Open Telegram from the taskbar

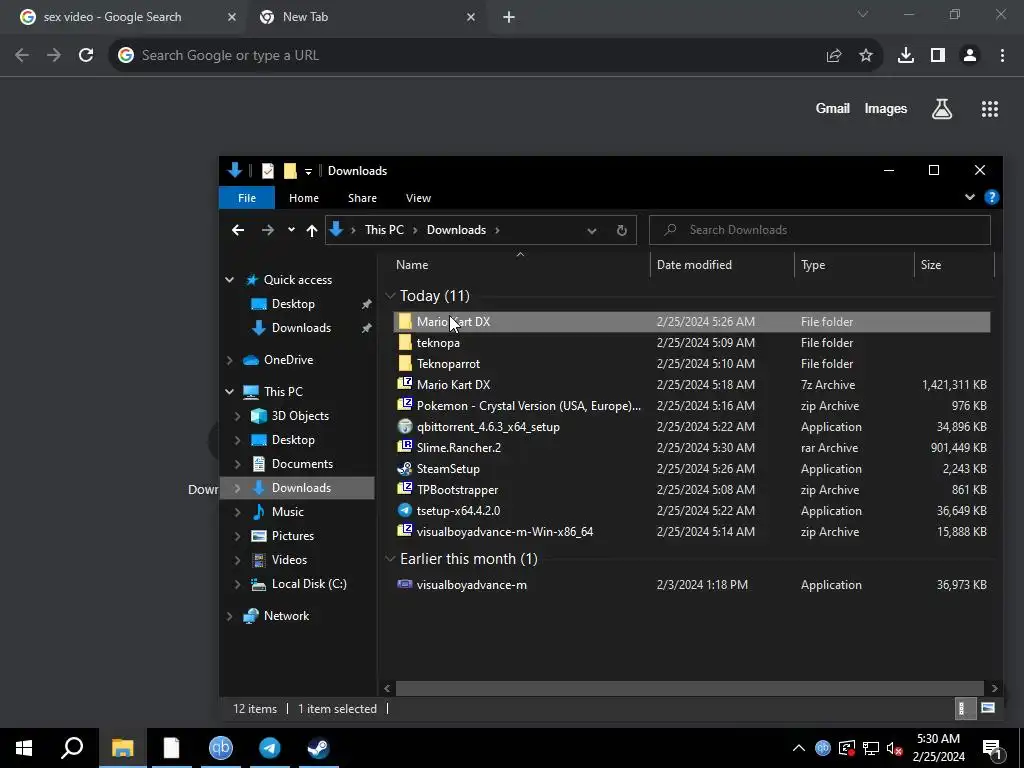pyautogui.click(x=270, y=748)
